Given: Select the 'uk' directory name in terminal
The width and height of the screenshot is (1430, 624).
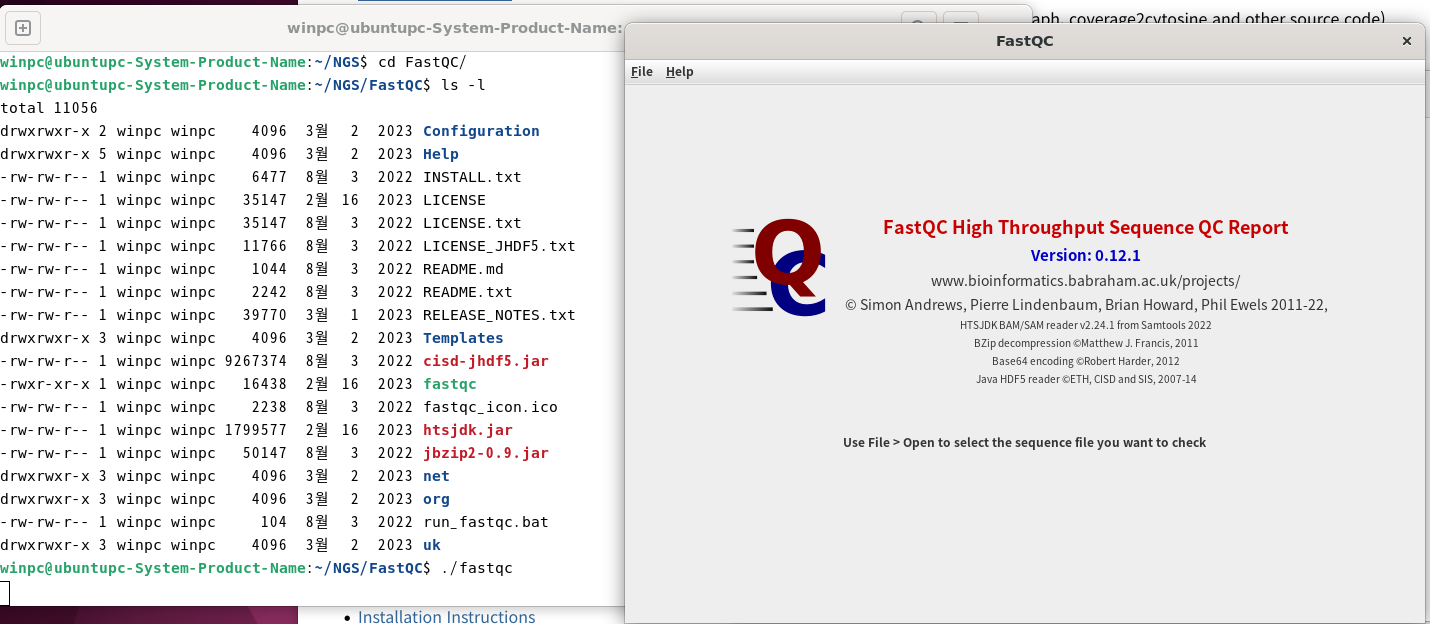Looking at the screenshot, I should 432,545.
